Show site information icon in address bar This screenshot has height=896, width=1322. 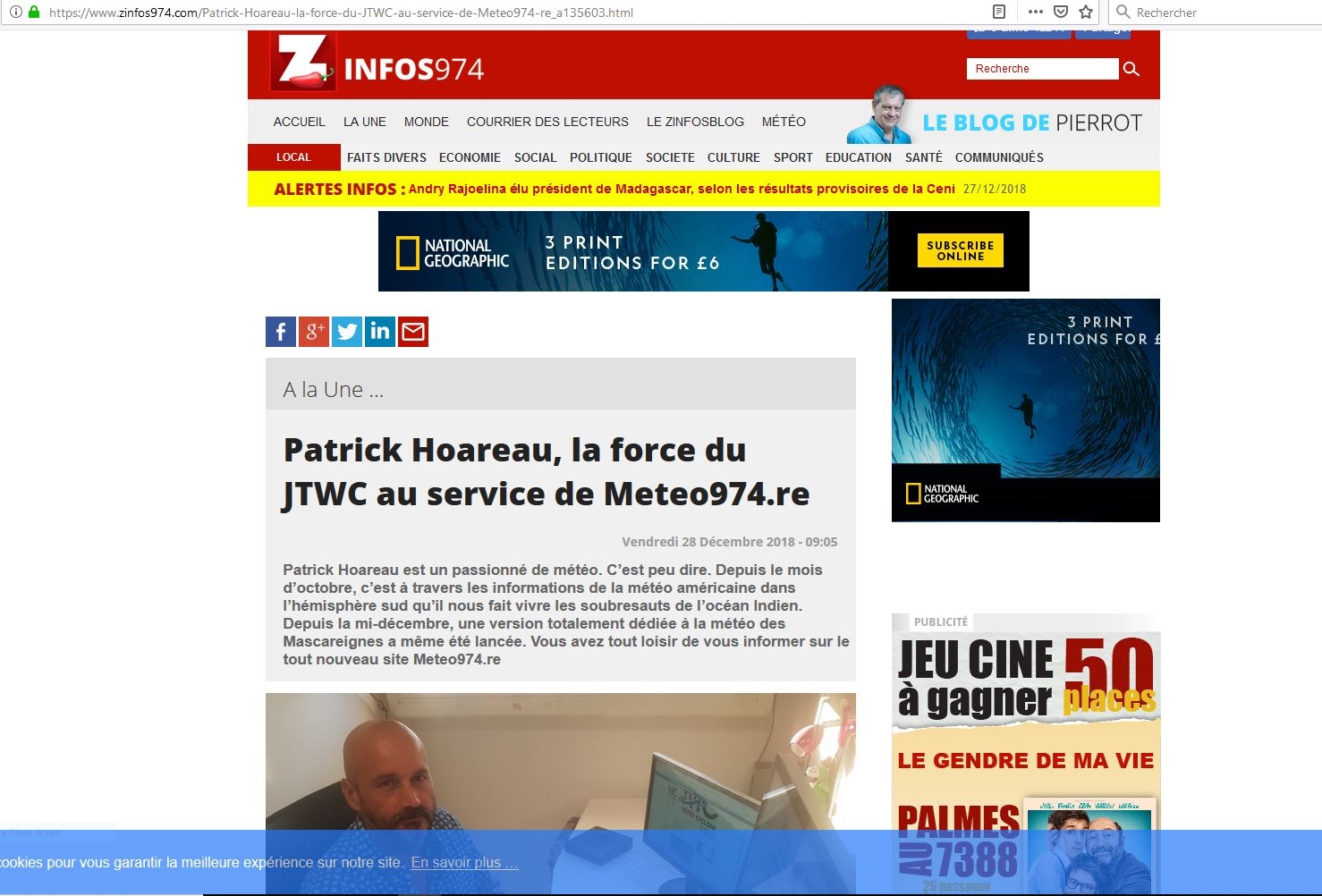click(x=15, y=13)
